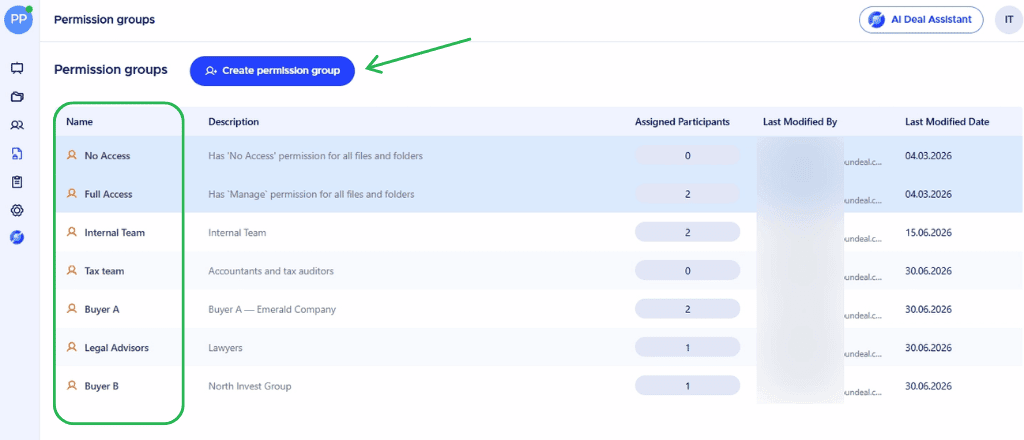Open the participants sidebar icon
Image resolution: width=1024 pixels, height=440 pixels.
[x=18, y=125]
